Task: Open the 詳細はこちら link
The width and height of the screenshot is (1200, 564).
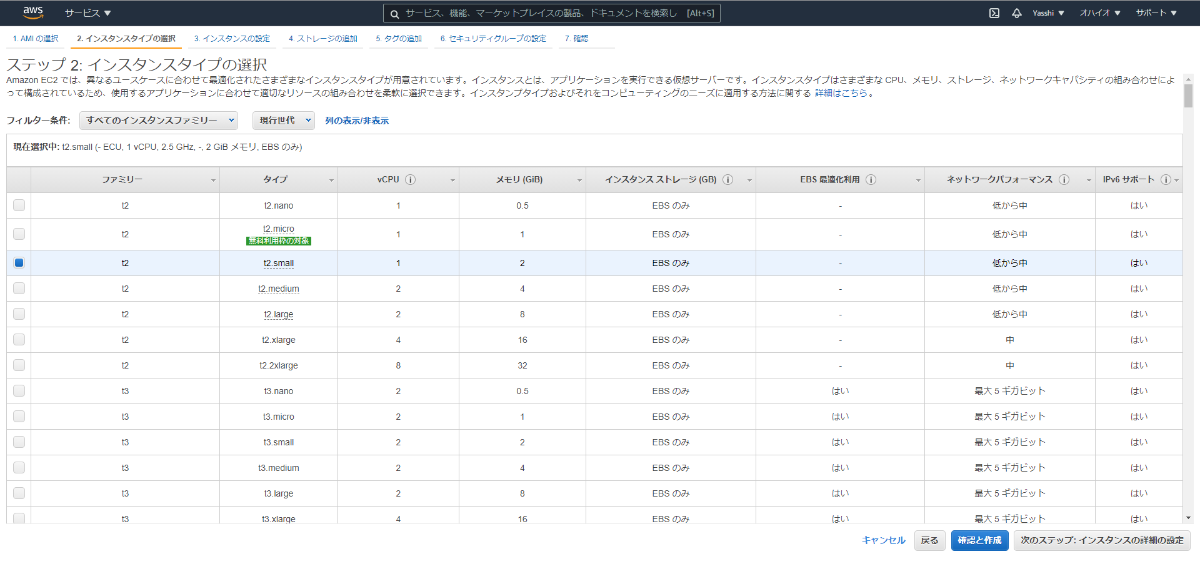Action: point(843,93)
